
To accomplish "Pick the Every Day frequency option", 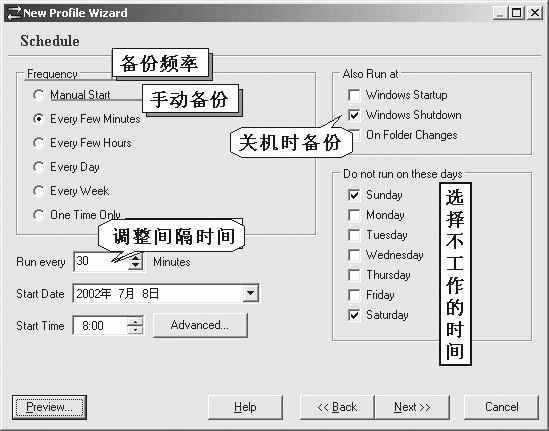I will coord(38,167).
